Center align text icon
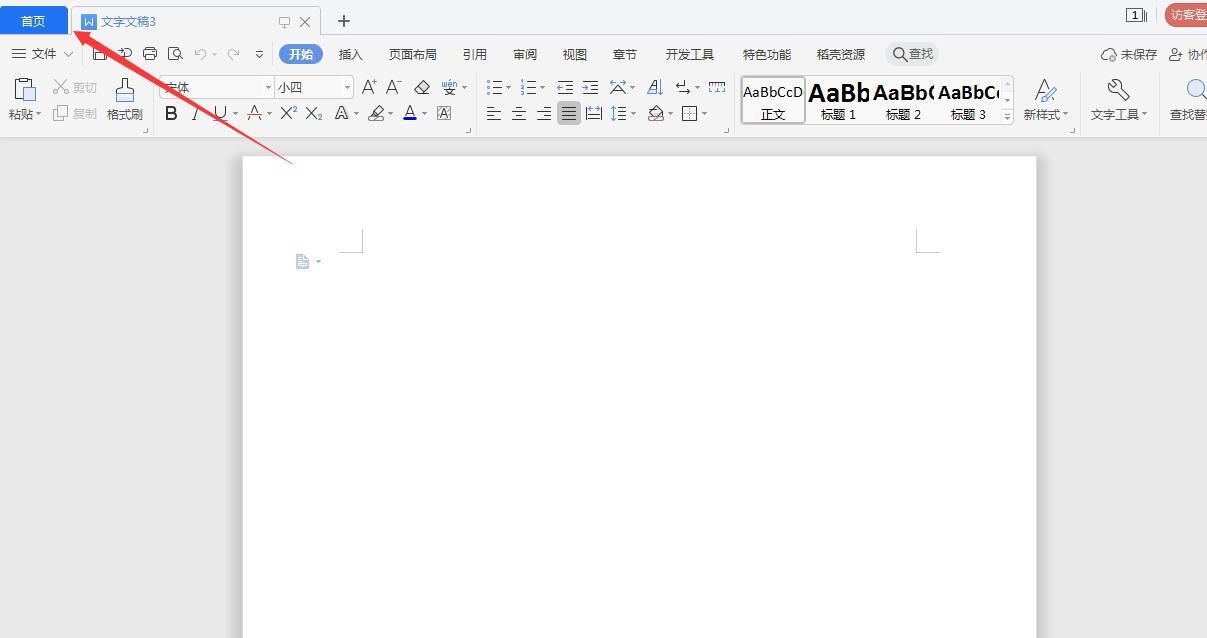Screen dimensions: 1207x638 pos(519,114)
